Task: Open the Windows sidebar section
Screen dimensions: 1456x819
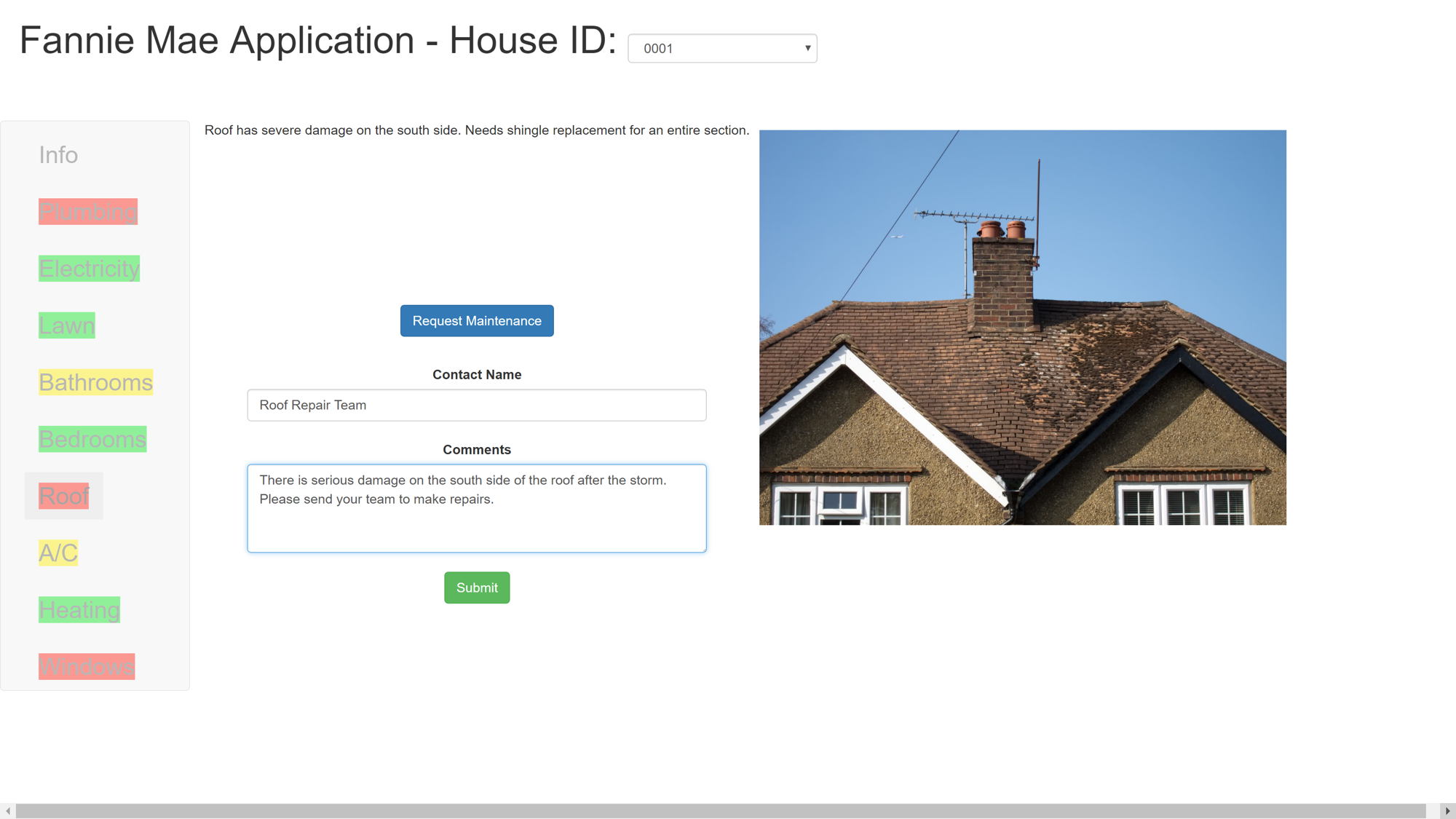Action: coord(87,666)
